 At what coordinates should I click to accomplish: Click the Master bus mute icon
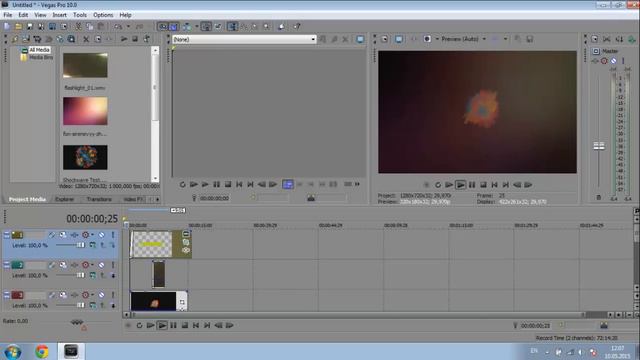point(613,61)
